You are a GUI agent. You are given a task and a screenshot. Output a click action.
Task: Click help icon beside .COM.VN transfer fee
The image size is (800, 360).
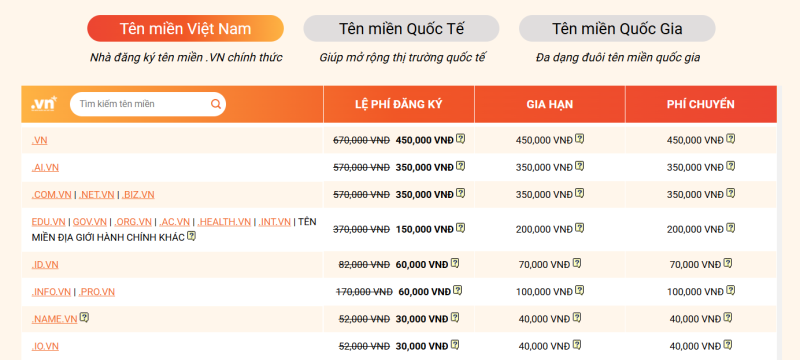(731, 193)
